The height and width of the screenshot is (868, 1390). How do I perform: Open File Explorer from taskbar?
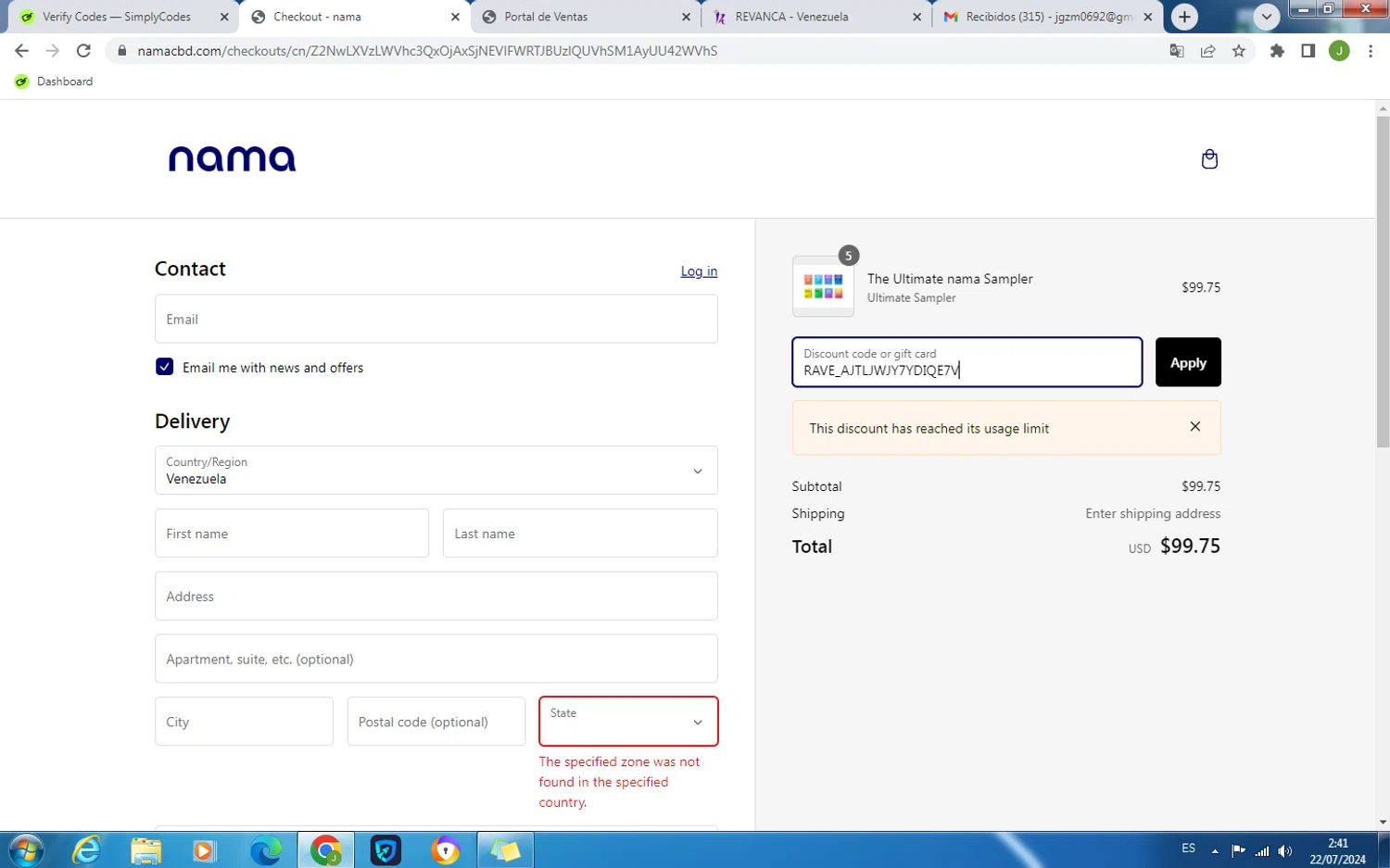pos(145,850)
